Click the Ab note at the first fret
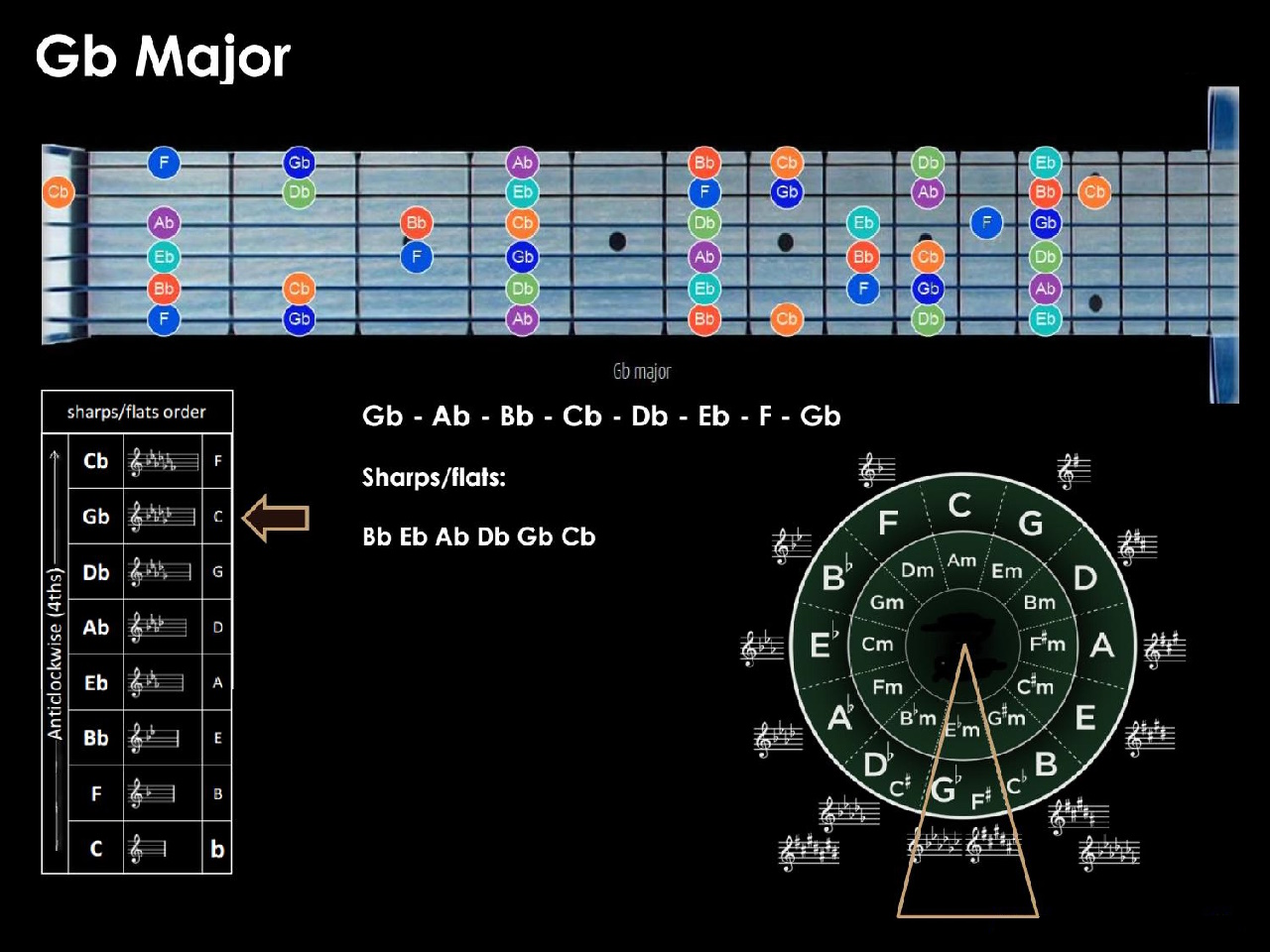The height and width of the screenshot is (952, 1270). tap(164, 223)
